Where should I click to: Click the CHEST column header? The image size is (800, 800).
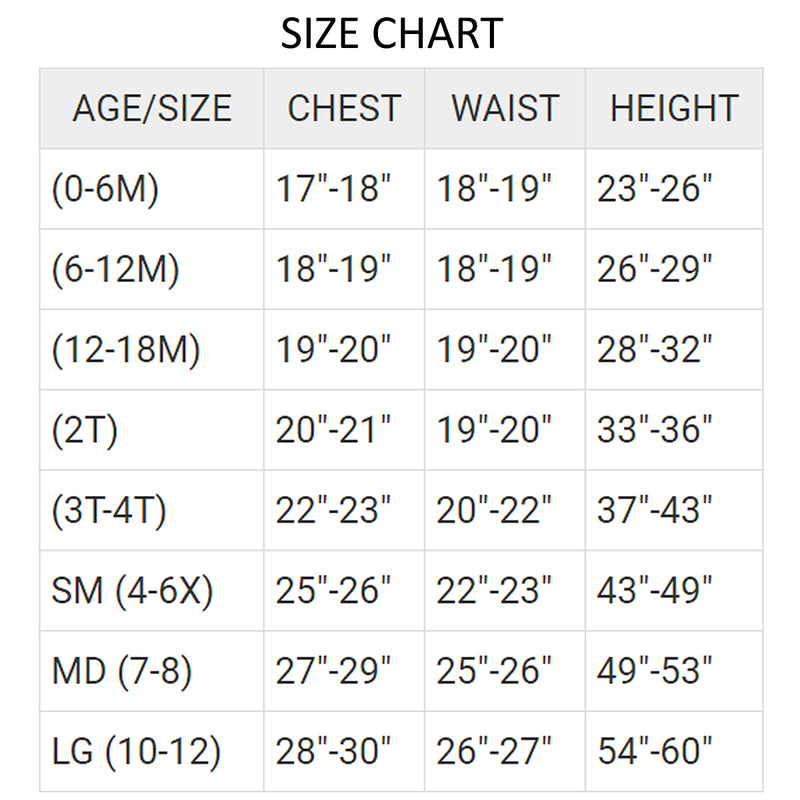(x=344, y=108)
